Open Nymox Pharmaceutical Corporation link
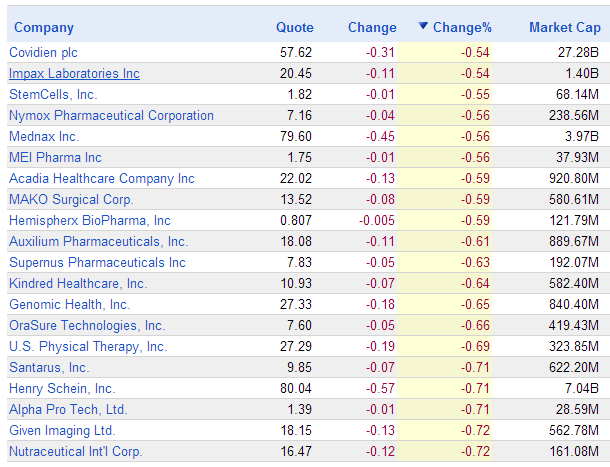This screenshot has width=610, height=467. click(111, 115)
